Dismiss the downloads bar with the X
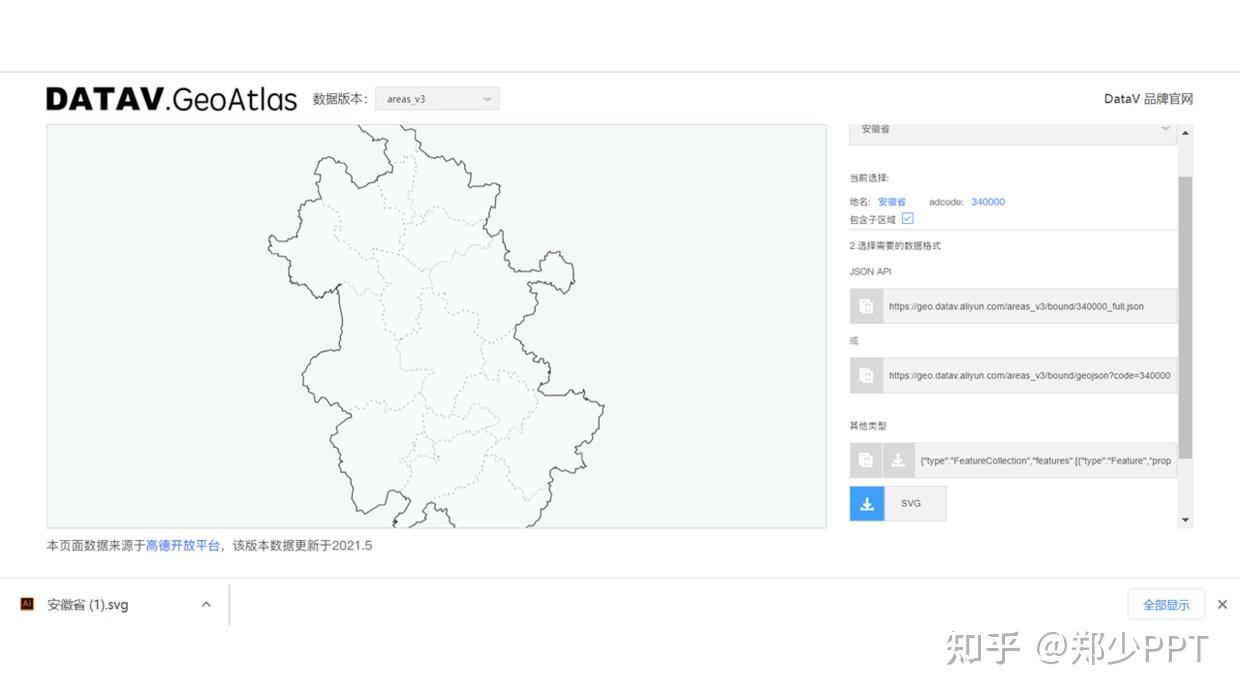The image size is (1240, 698). tap(1222, 604)
